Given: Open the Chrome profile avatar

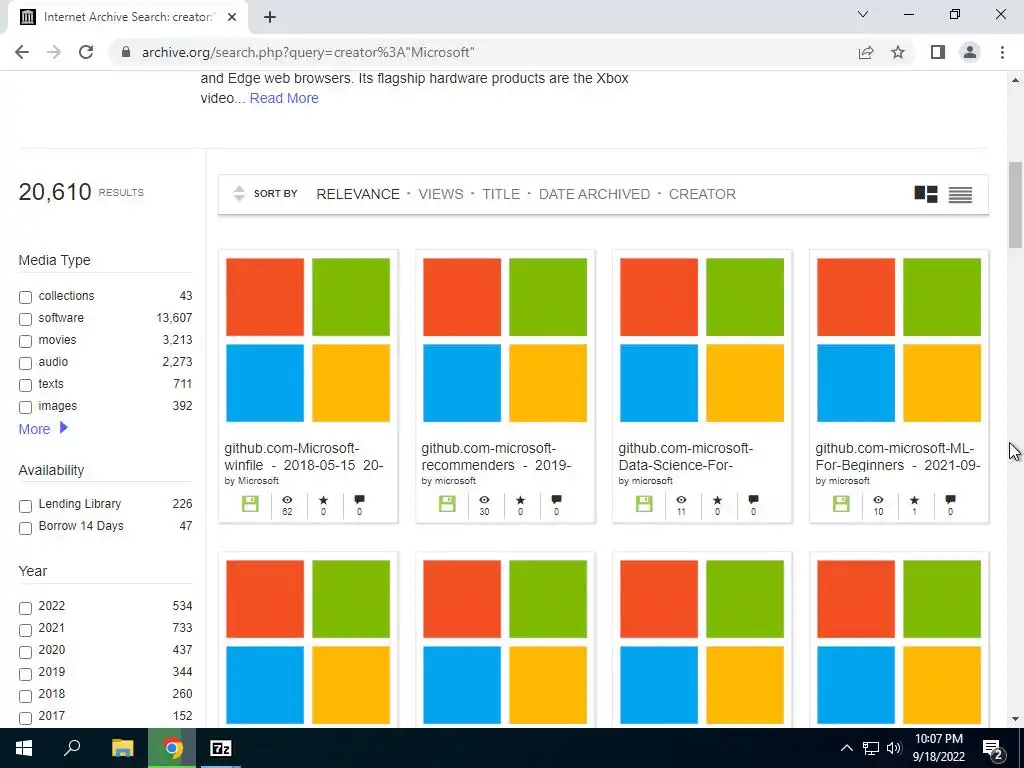Looking at the screenshot, I should click(x=970, y=52).
